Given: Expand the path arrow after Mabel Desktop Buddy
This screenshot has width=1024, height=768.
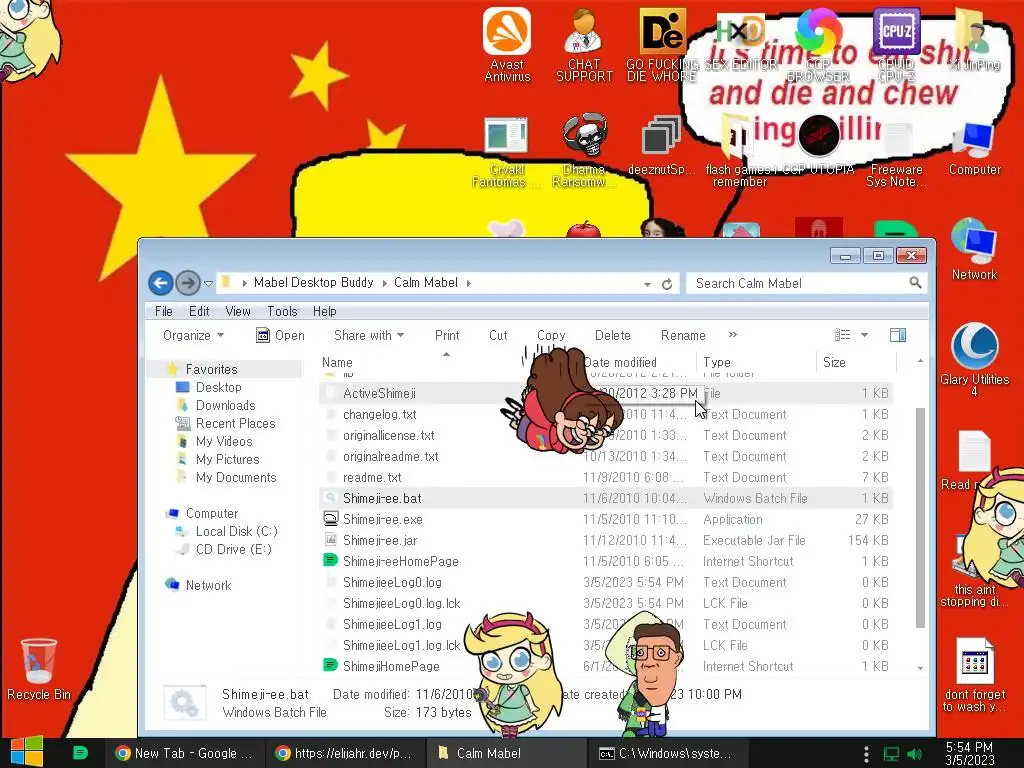Looking at the screenshot, I should click(383, 283).
